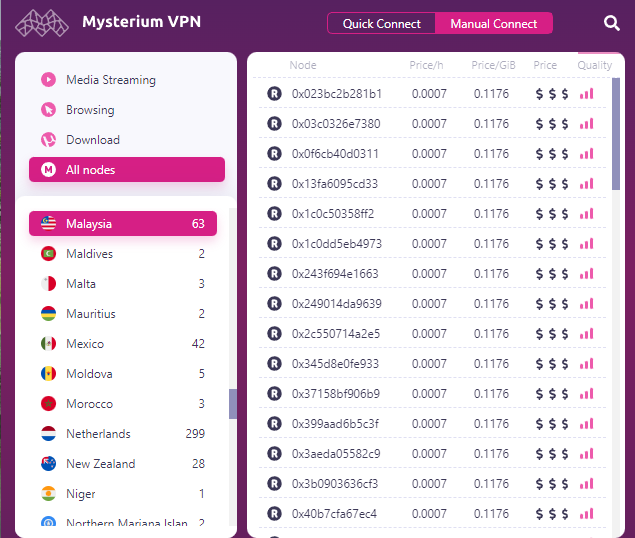This screenshot has height=538, width=635.
Task: Click the Netherlands flag icon
Action: tap(49, 433)
